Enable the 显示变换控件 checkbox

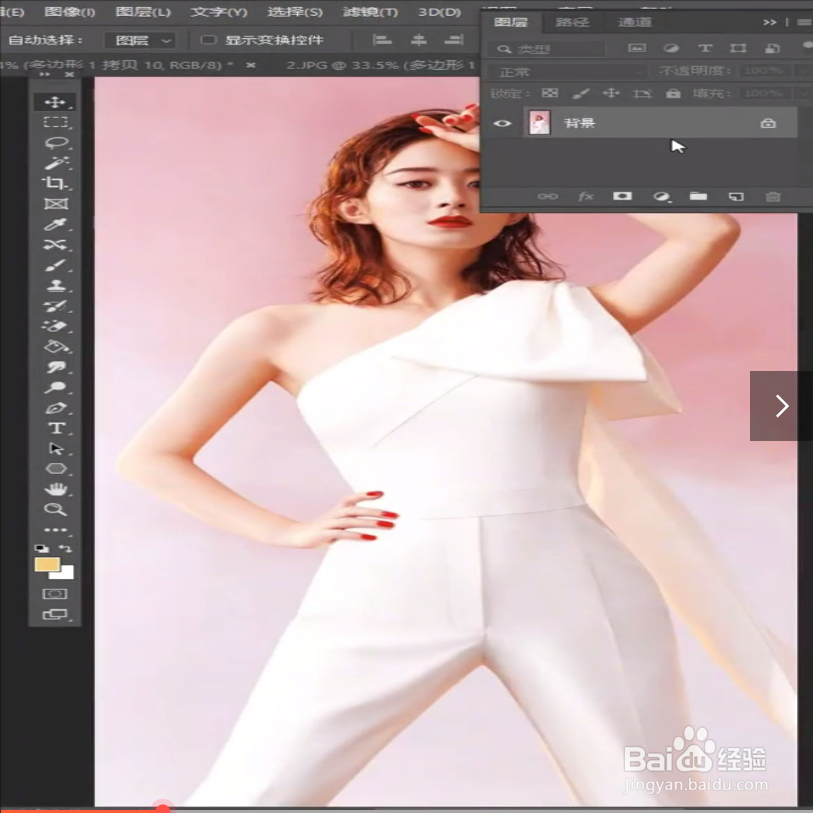click(208, 39)
